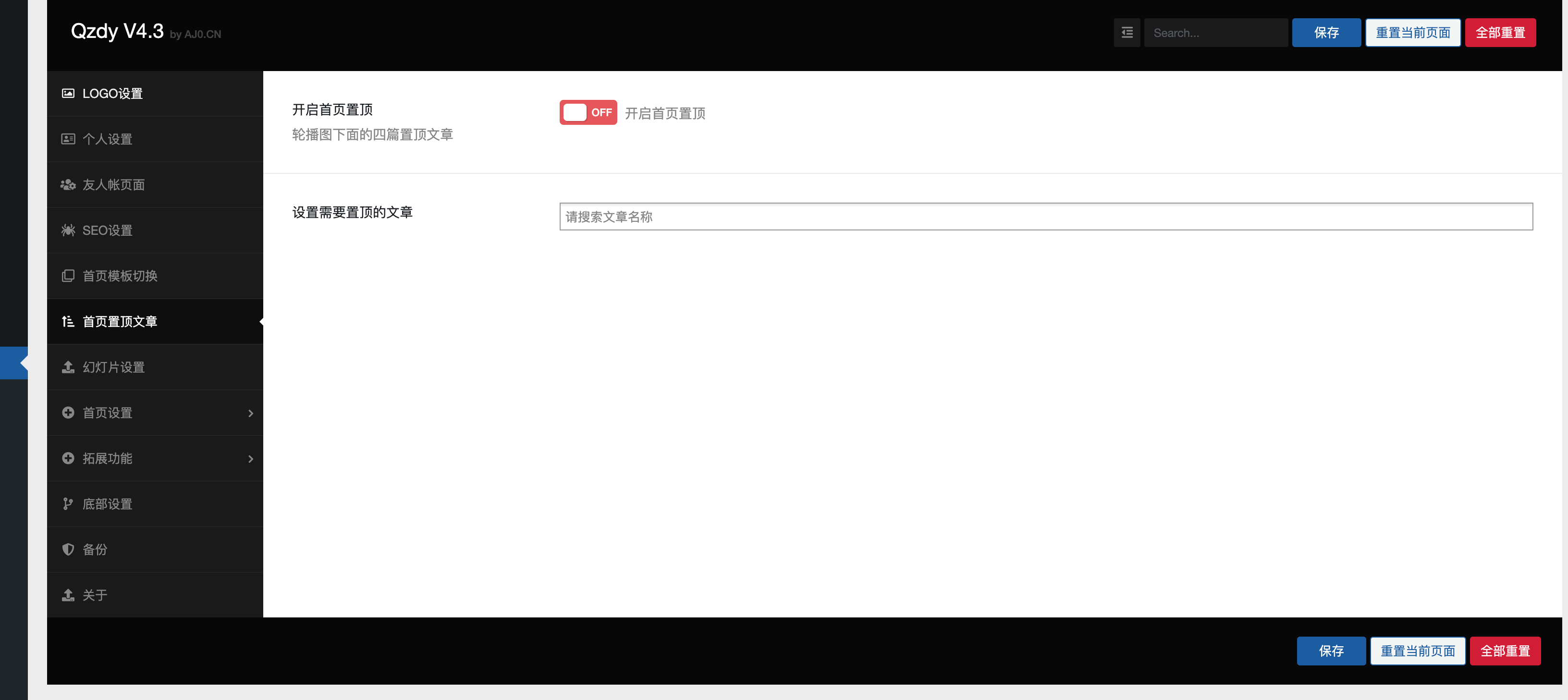Expand the 拓展功能 submenu chevron

click(x=251, y=459)
